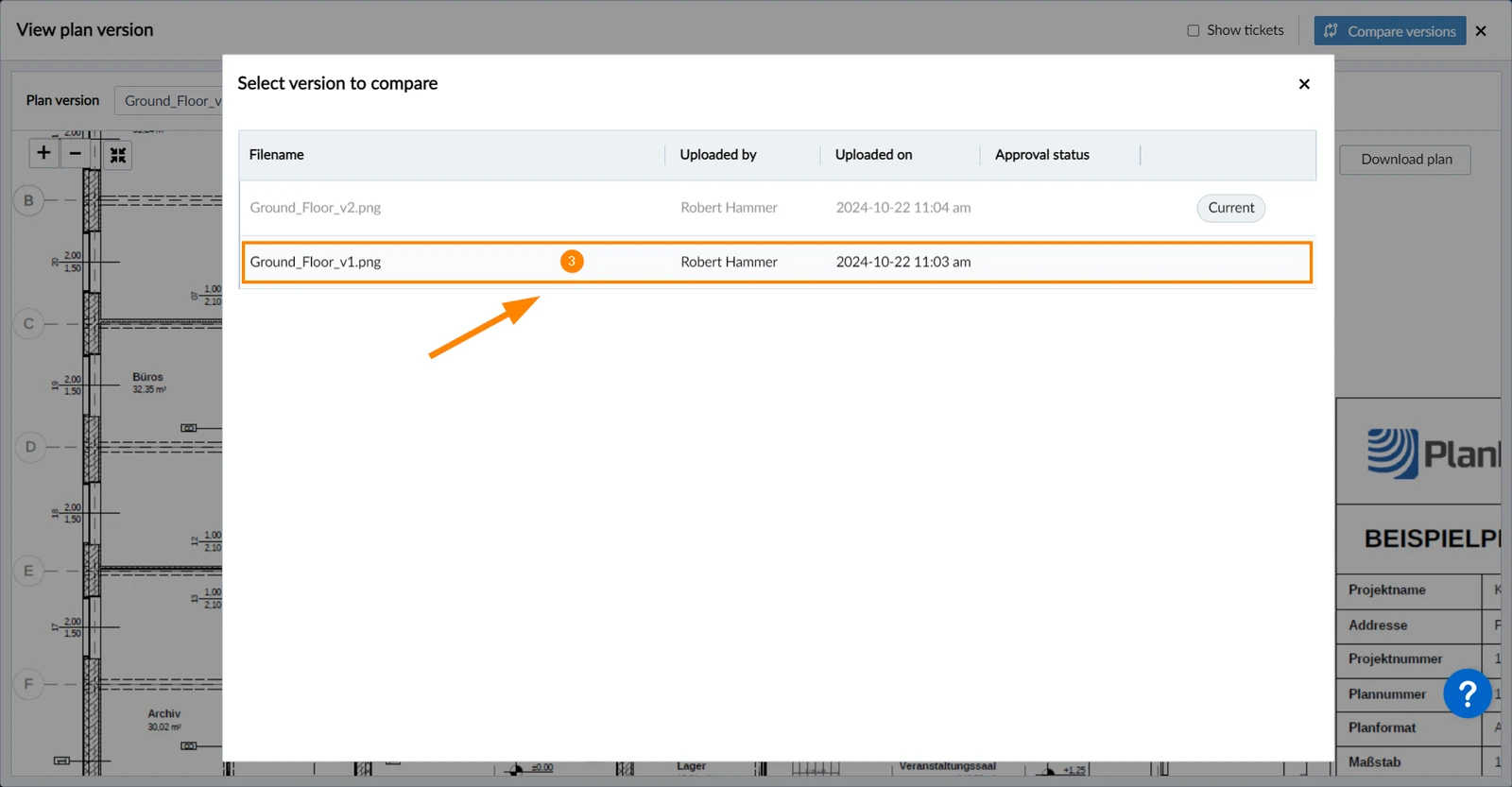Close the Select version to compare dialog

pyautogui.click(x=1304, y=84)
